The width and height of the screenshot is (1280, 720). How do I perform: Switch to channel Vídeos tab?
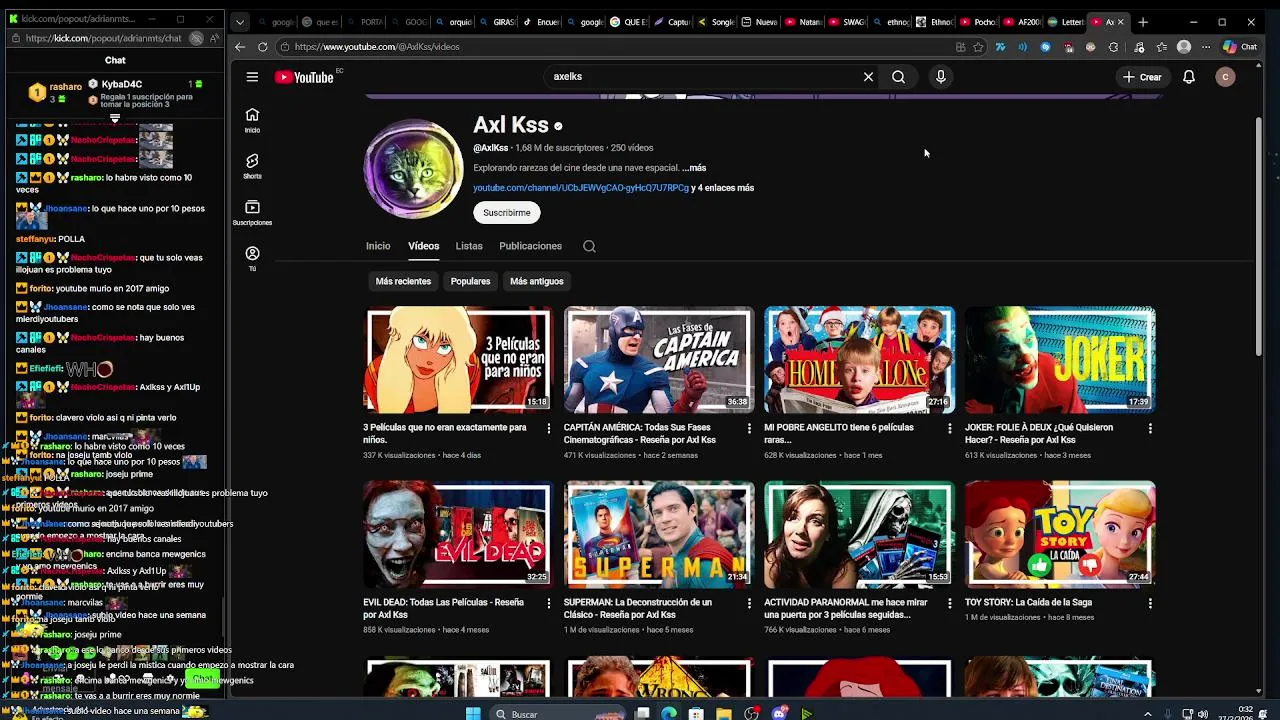423,246
